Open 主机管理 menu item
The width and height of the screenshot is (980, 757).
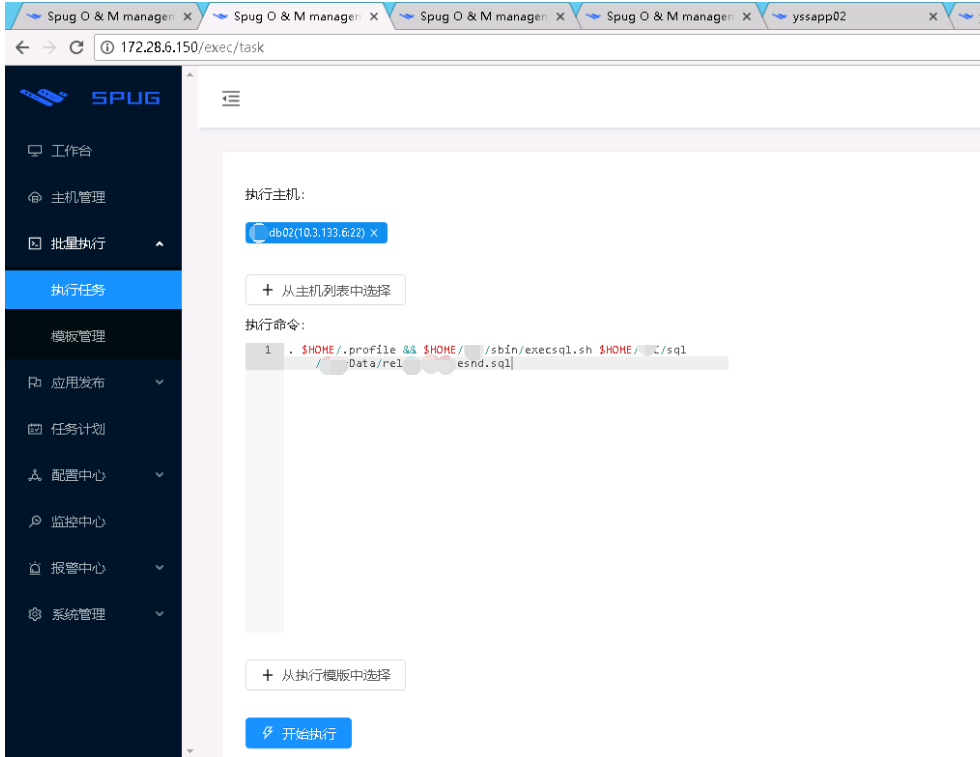click(93, 197)
